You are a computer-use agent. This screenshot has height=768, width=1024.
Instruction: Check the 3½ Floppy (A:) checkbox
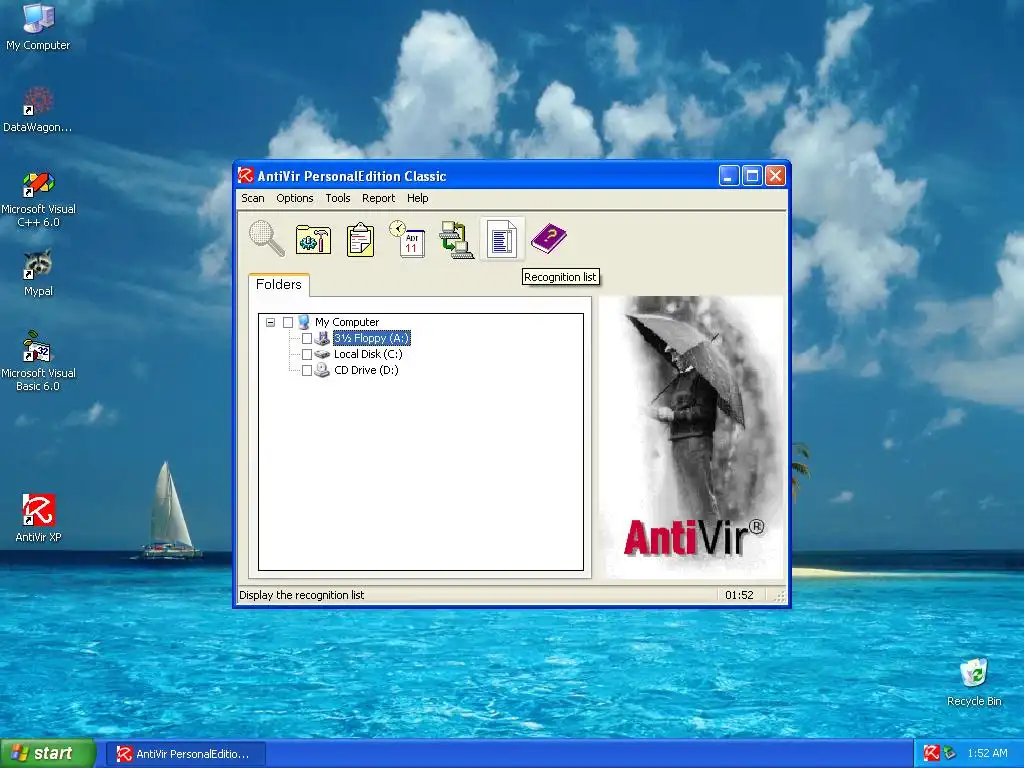tap(306, 338)
